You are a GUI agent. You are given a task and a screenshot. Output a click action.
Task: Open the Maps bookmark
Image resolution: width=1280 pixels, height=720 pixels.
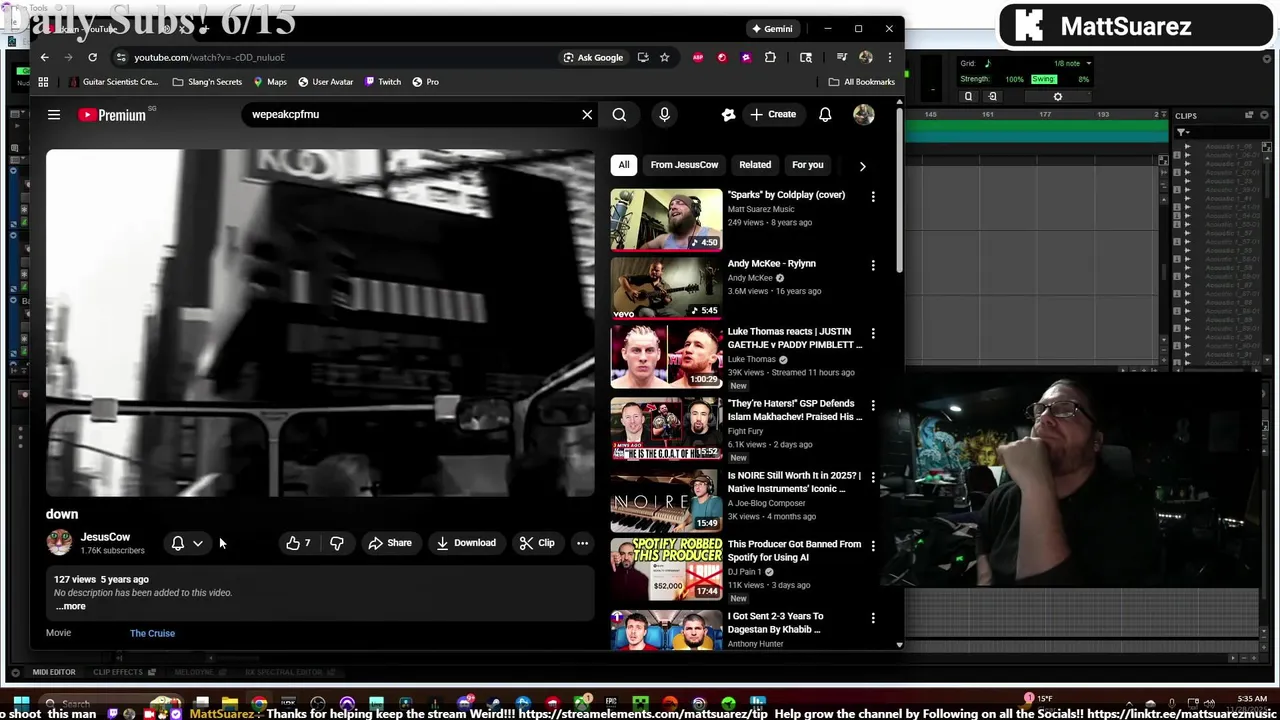coord(270,82)
